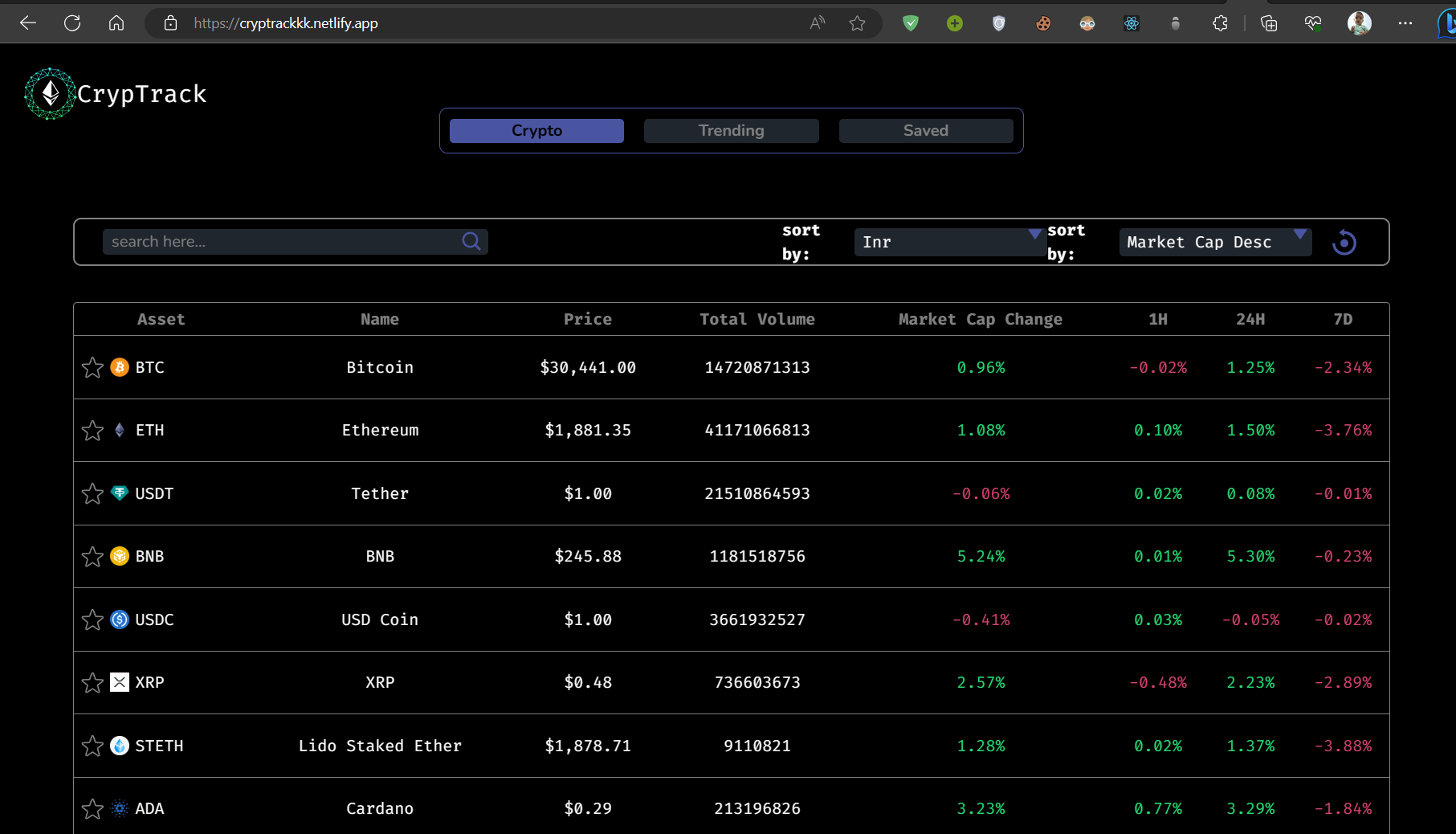Save BTC with its star toggle

click(92, 367)
